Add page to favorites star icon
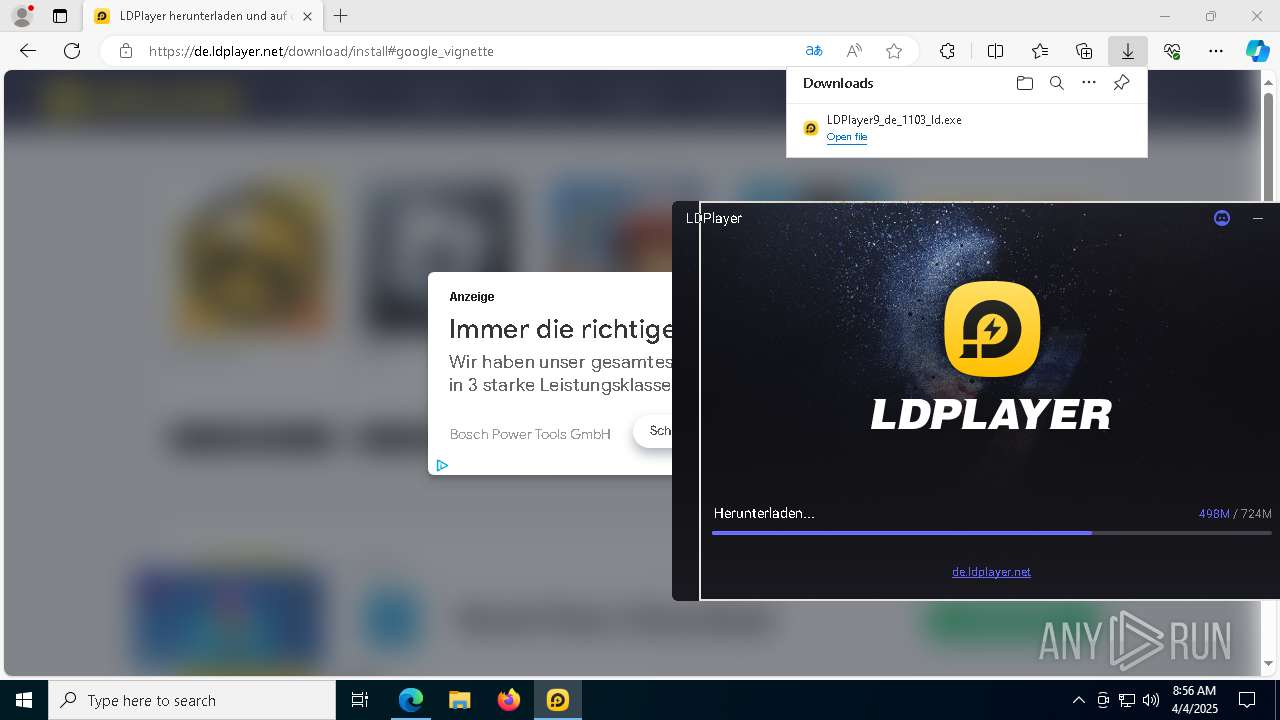This screenshot has width=1280, height=720. 894,51
